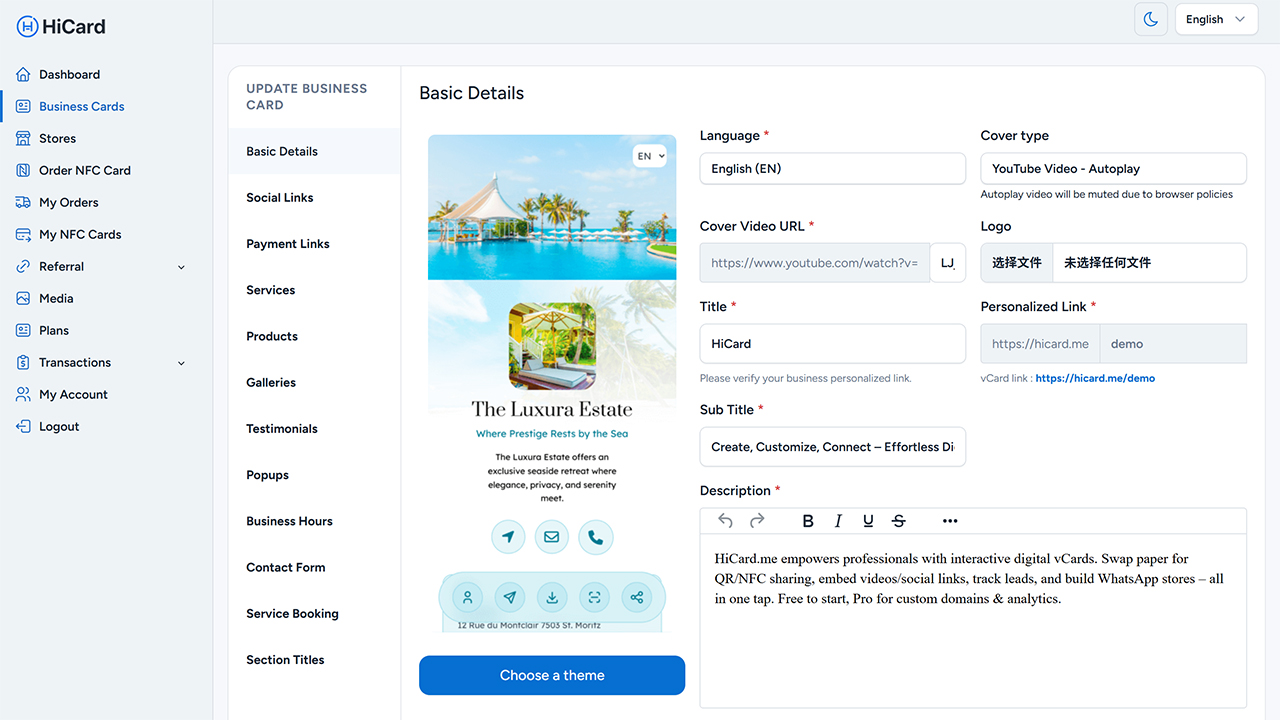
Task: Click the download icon in the preview bar
Action: pos(552,598)
